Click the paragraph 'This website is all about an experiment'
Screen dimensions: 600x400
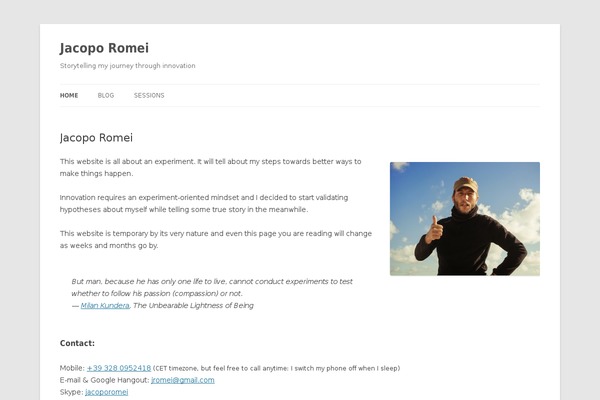210,167
